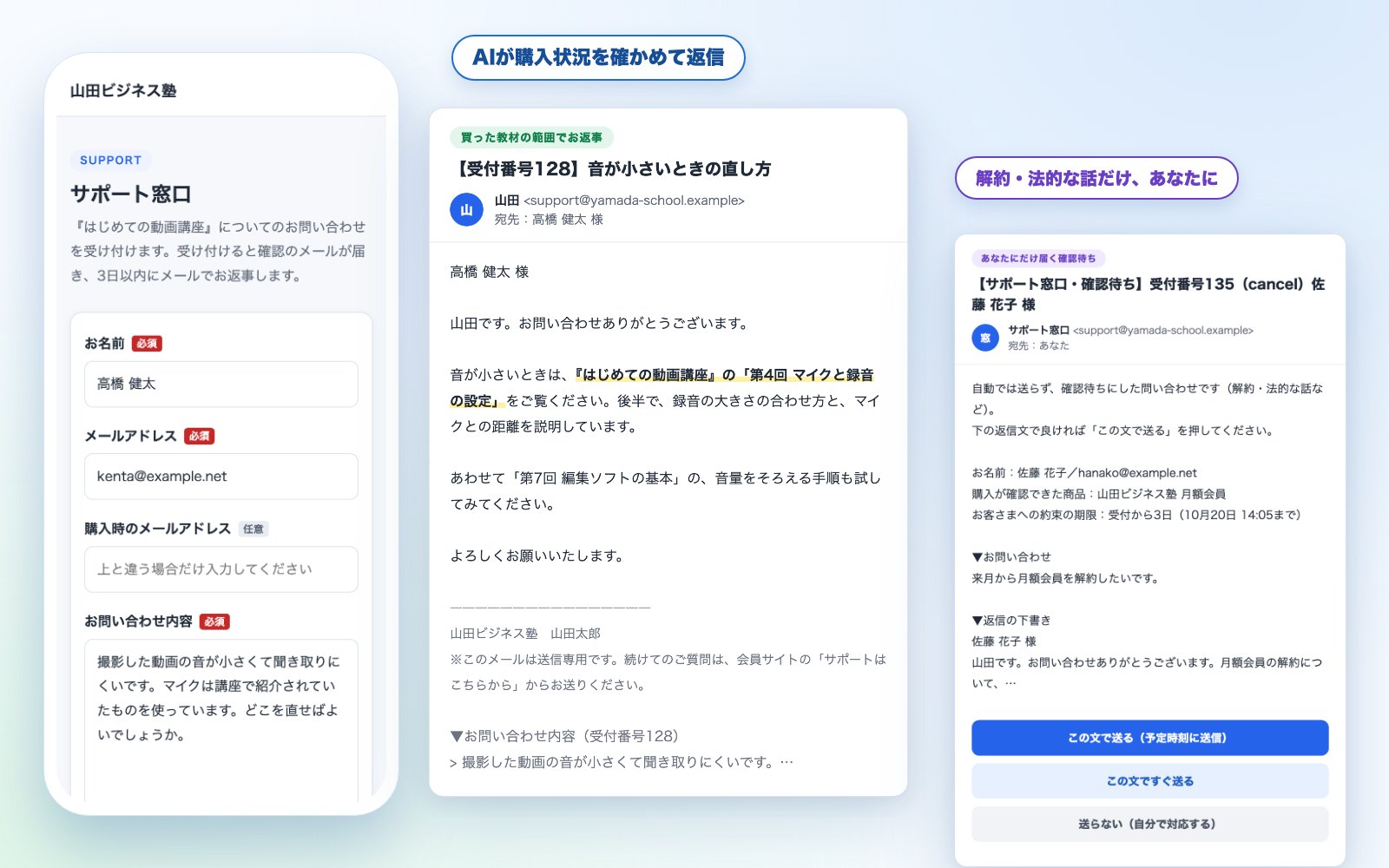Click the 宛先：あなた recipient line
This screenshot has width=1389, height=868.
coord(1038,345)
